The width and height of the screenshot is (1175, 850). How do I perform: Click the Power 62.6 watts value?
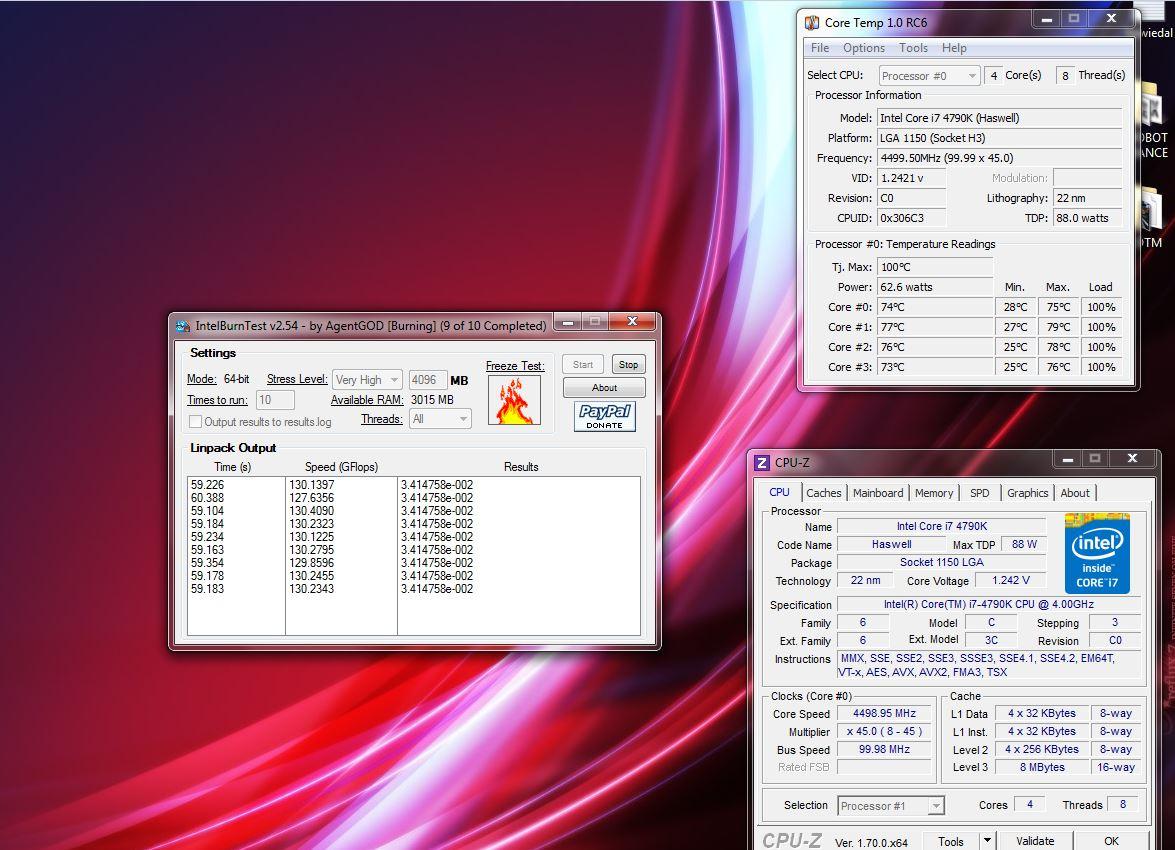935,287
